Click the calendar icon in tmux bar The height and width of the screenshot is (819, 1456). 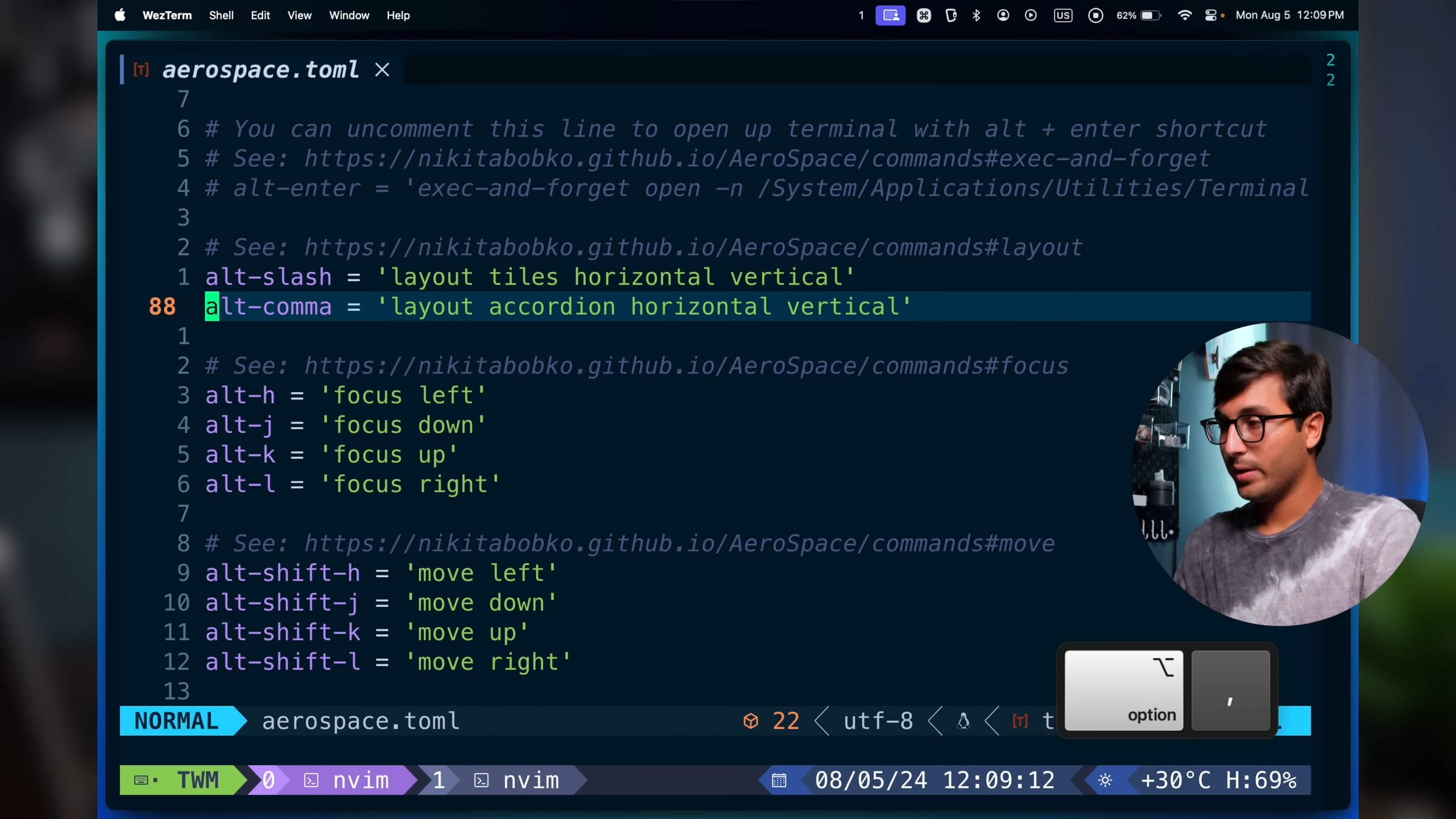(x=779, y=780)
